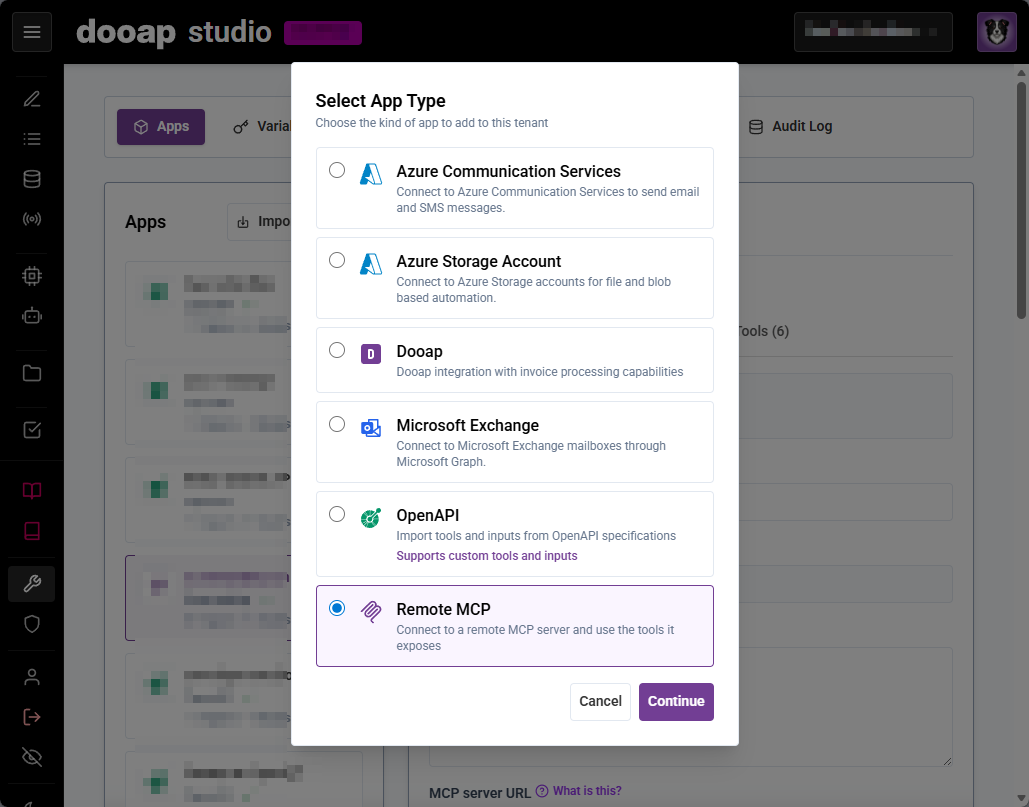Screen dimensions: 1029x807
Task: Select the Microsoft Exchange radio button
Action: (337, 424)
